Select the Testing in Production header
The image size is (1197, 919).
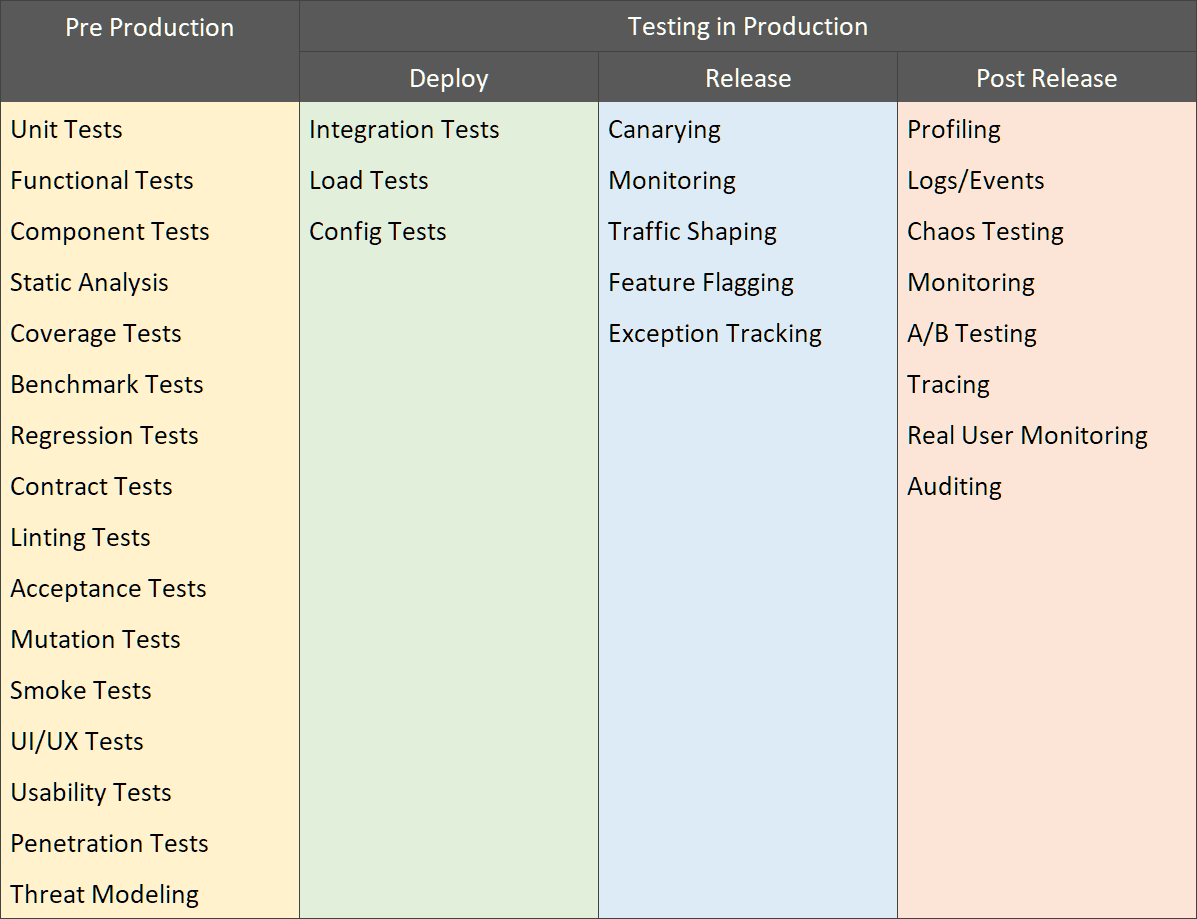747,26
